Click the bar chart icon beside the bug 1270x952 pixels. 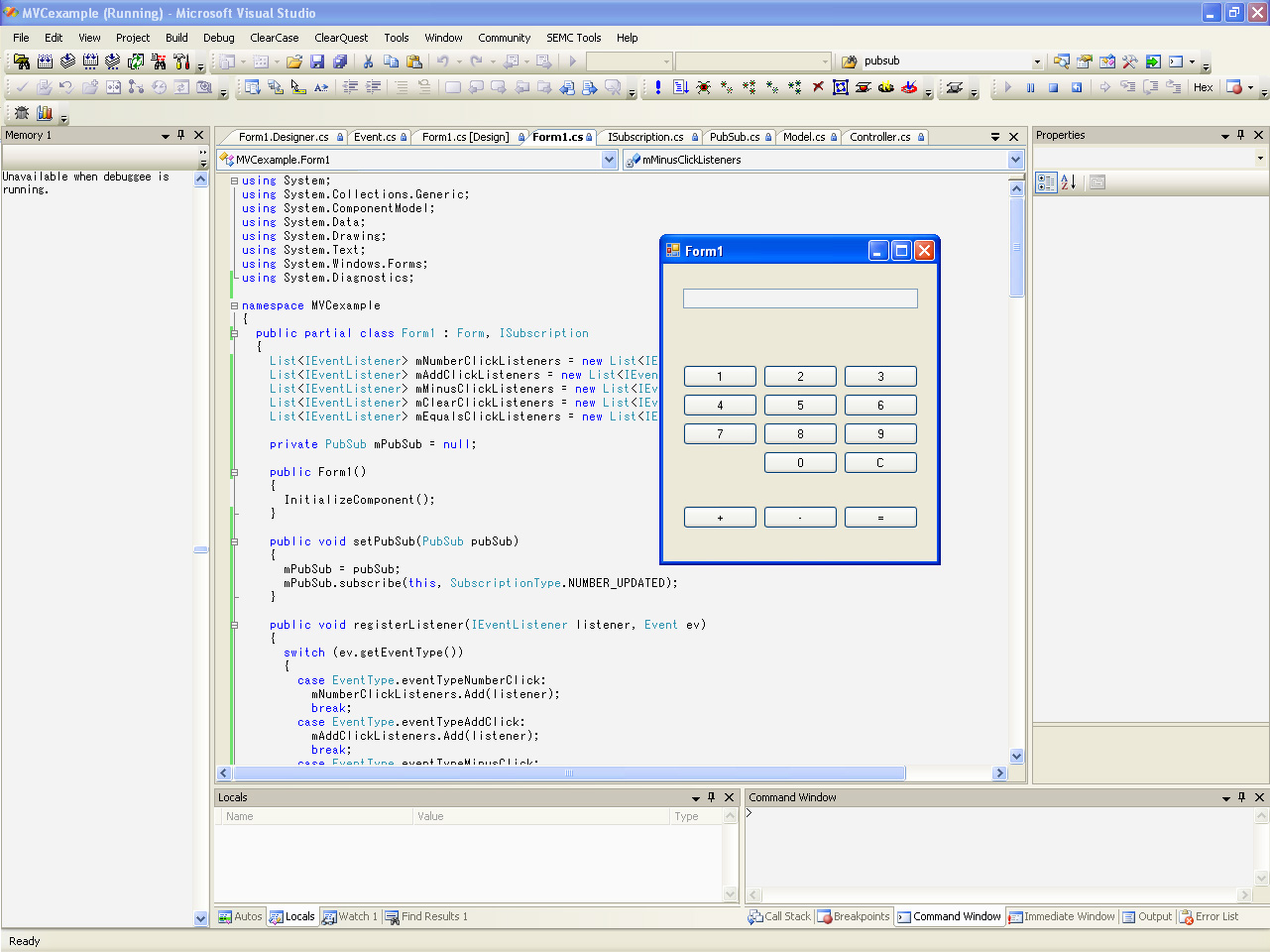tap(45, 113)
